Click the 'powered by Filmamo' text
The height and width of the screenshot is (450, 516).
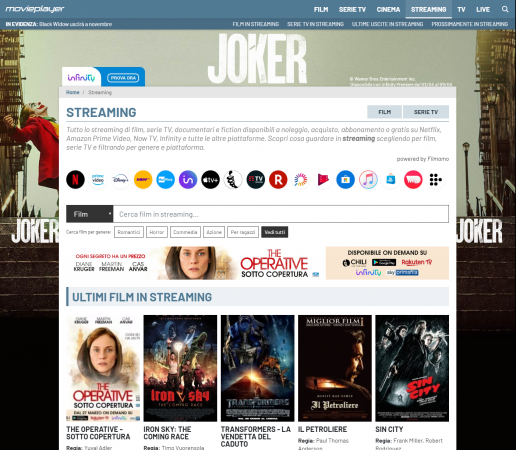423,159
